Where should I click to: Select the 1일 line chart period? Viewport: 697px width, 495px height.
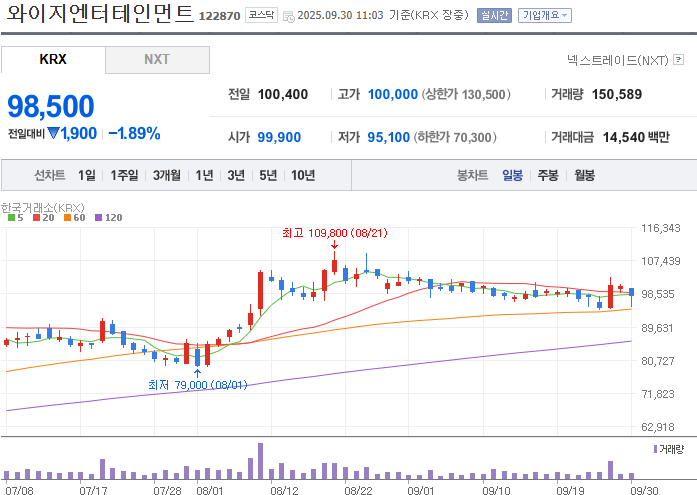[x=87, y=175]
